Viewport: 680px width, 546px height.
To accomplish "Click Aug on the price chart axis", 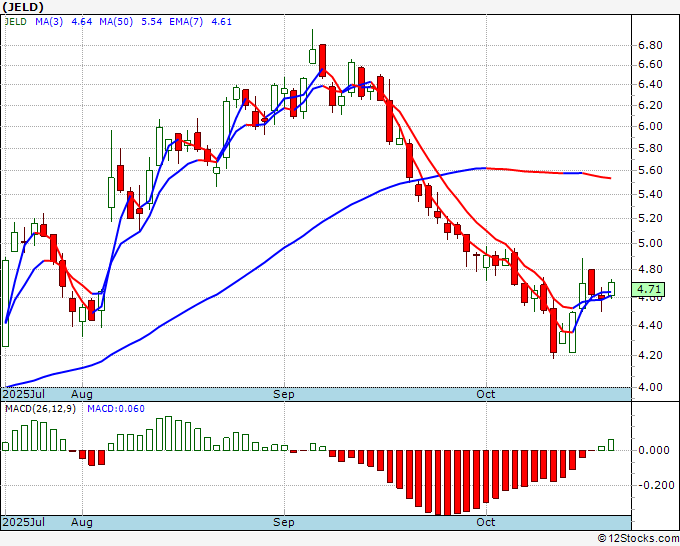I will click(x=82, y=394).
